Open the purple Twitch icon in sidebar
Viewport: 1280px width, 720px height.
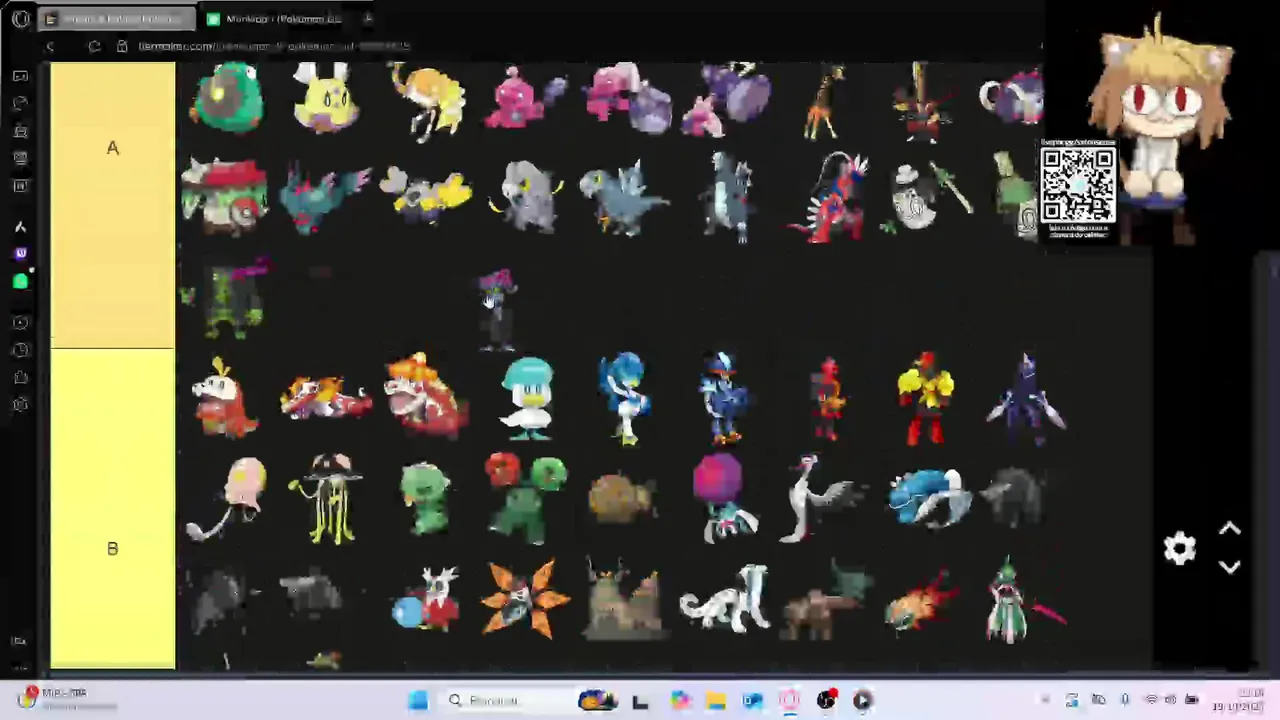[x=20, y=254]
